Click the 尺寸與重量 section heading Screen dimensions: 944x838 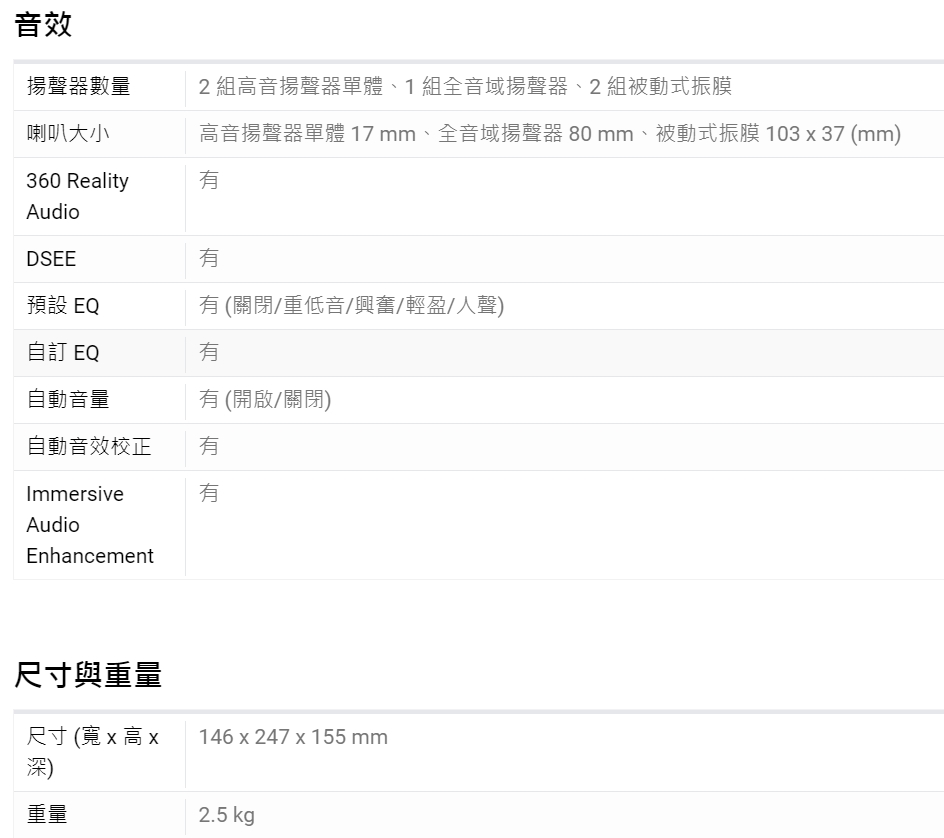(88, 676)
